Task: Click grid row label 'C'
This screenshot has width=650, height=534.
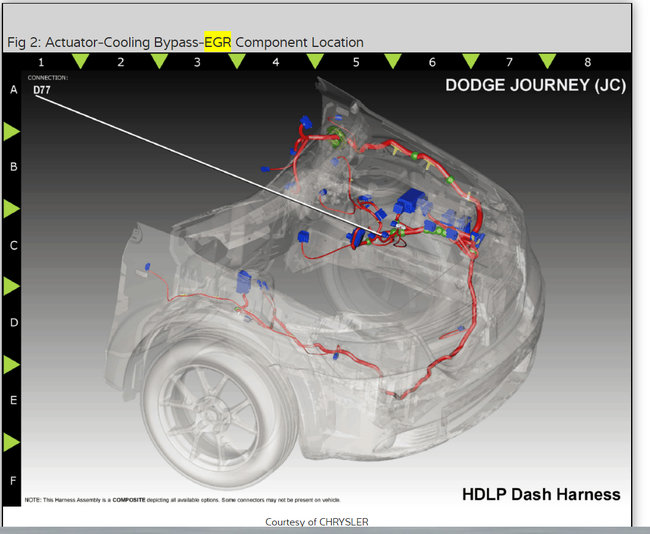Action: click(14, 245)
